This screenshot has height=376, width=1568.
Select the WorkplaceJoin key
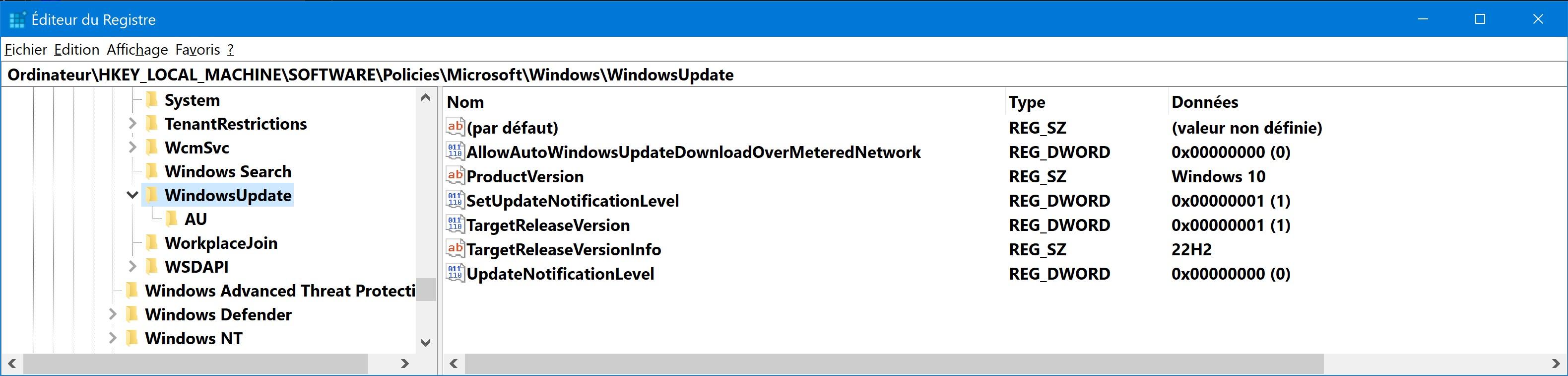tap(221, 242)
